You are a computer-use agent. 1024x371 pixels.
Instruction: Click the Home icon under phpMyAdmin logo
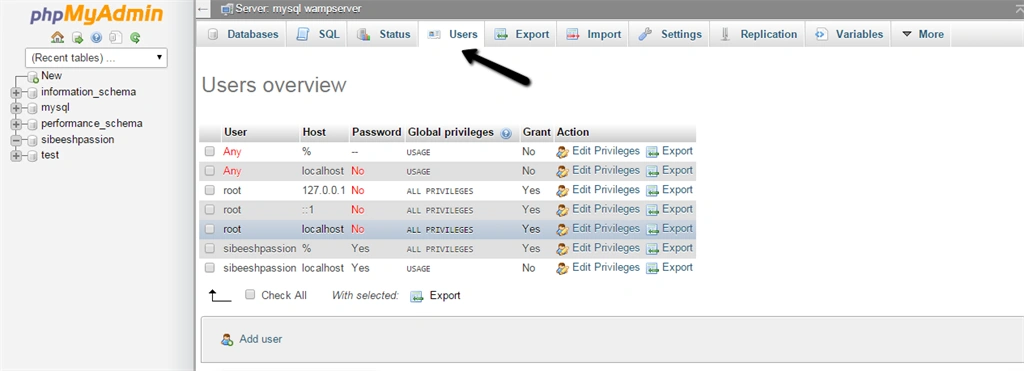point(57,38)
